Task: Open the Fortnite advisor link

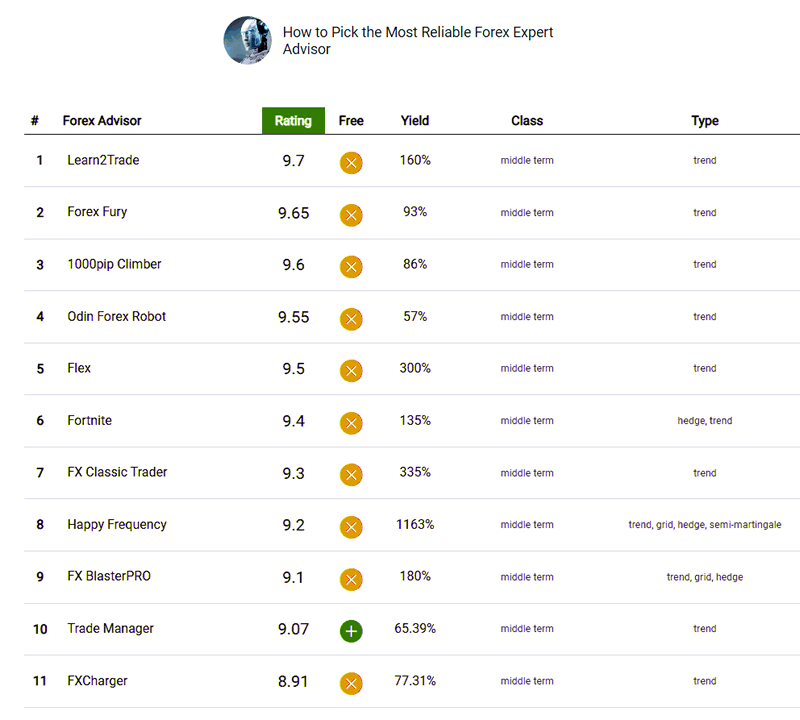Action: pos(90,420)
